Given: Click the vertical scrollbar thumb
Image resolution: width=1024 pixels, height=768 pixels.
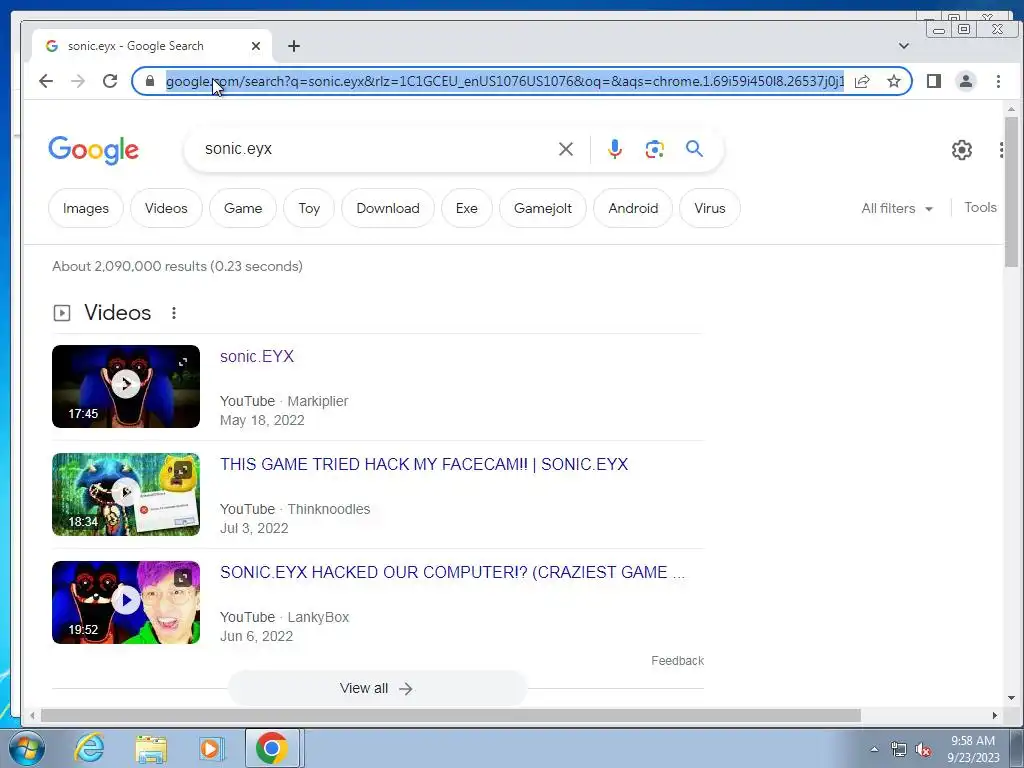Looking at the screenshot, I should [1011, 192].
